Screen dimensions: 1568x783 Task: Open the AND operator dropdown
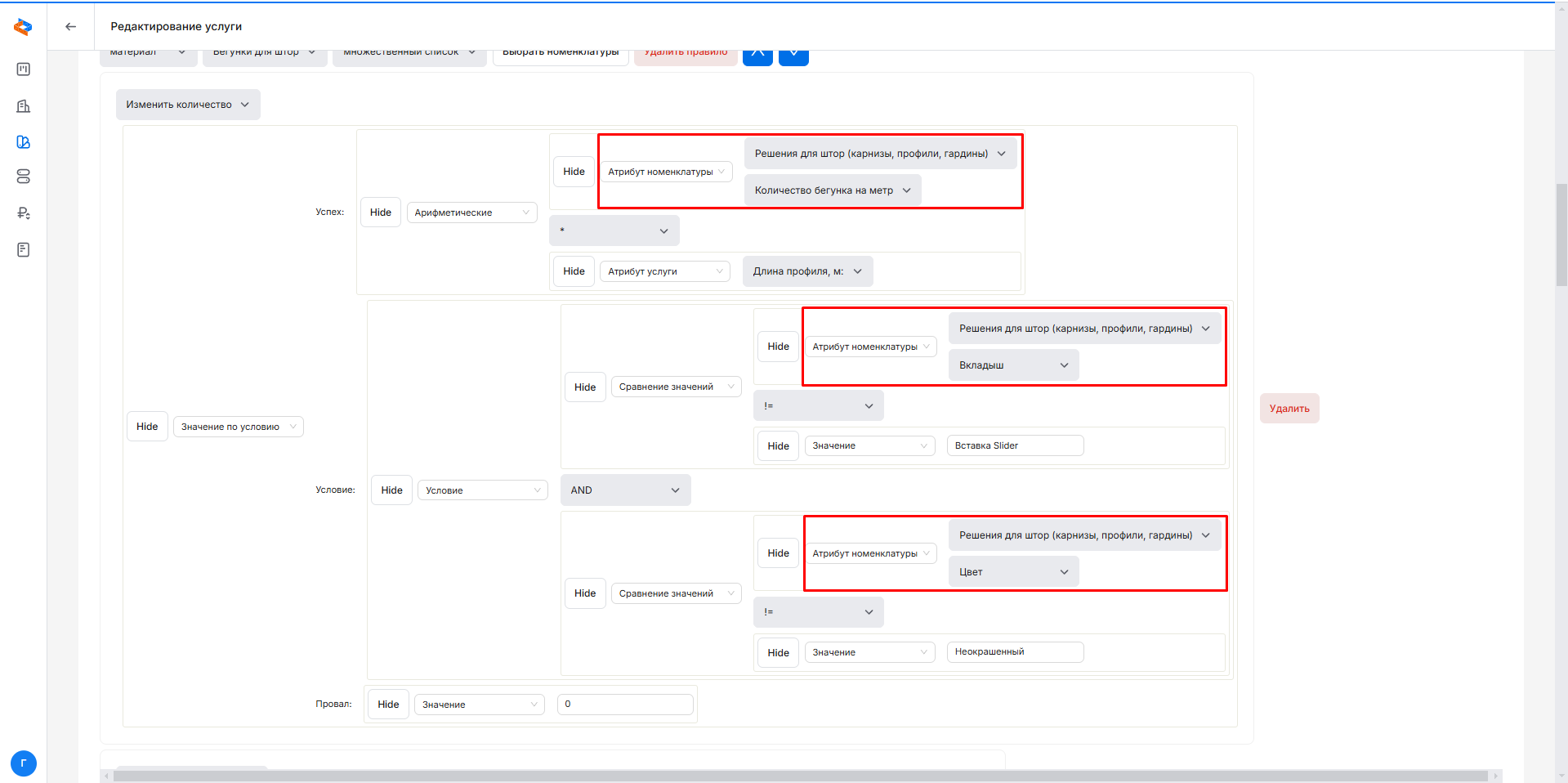[625, 490]
